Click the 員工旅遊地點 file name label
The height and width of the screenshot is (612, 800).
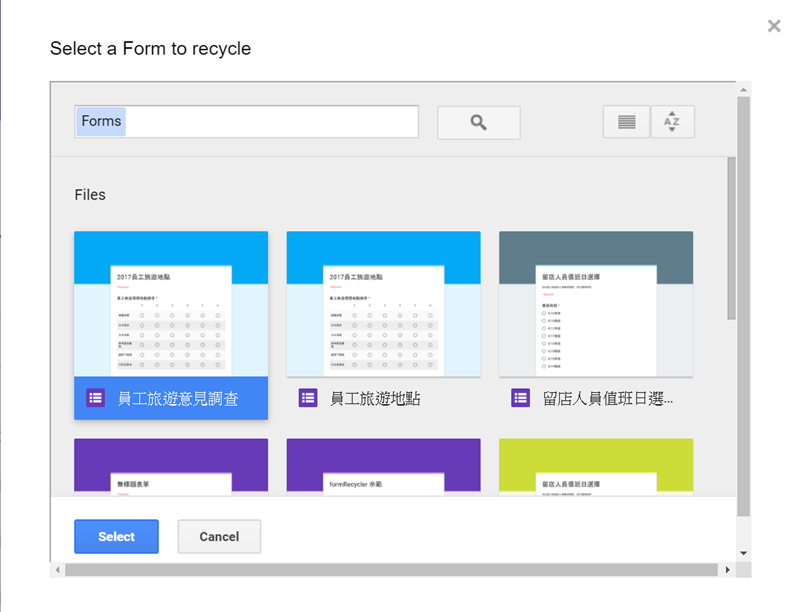click(x=375, y=398)
